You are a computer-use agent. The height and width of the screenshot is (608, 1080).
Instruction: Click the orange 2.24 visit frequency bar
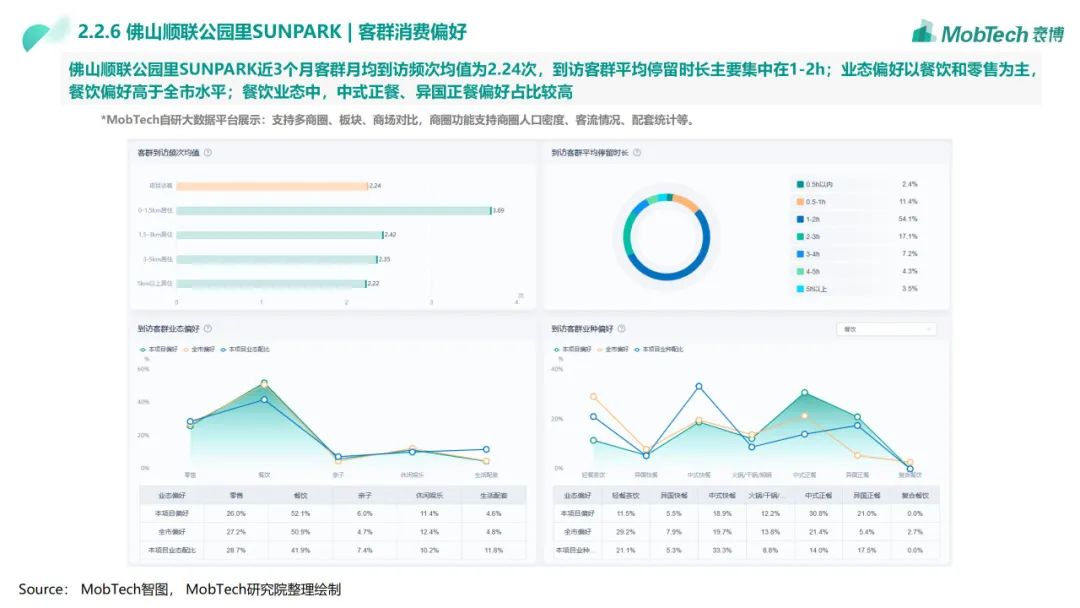pyautogui.click(x=271, y=186)
